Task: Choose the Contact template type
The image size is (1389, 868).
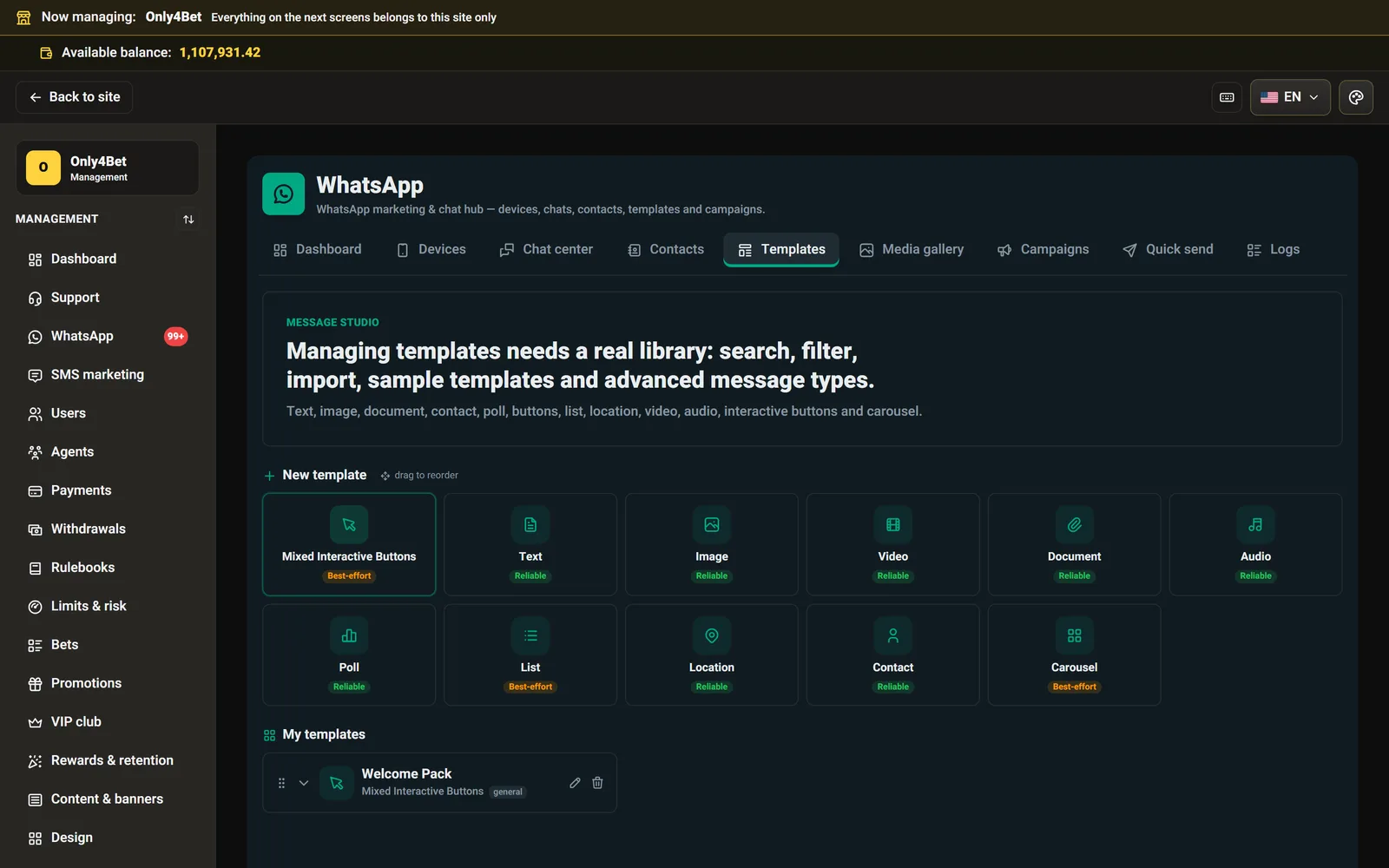Action: pyautogui.click(x=893, y=655)
